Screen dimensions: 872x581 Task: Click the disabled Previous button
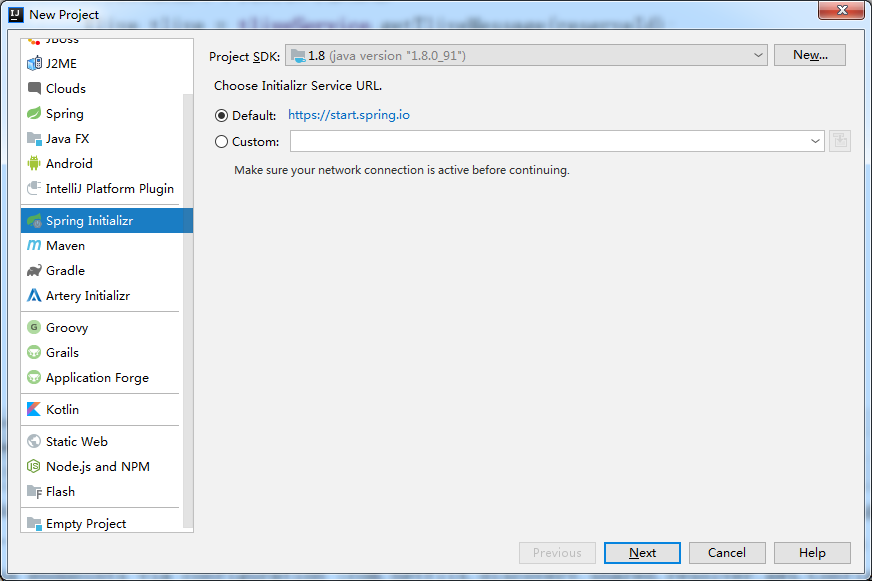pyautogui.click(x=557, y=553)
